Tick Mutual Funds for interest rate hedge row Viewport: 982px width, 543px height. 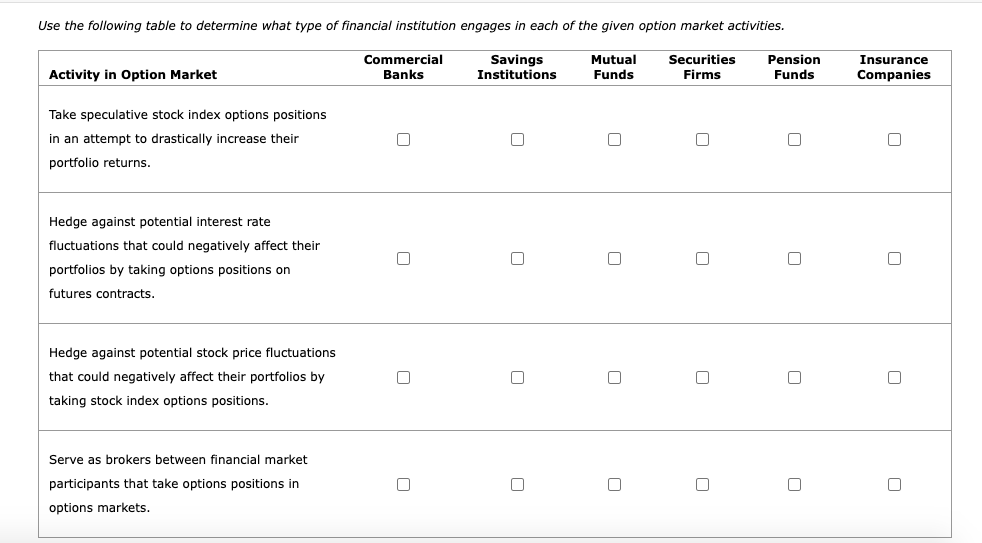click(x=613, y=258)
